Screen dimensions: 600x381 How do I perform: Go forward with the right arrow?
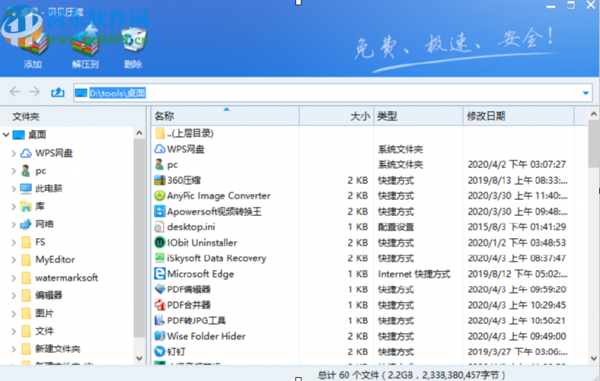click(35, 92)
